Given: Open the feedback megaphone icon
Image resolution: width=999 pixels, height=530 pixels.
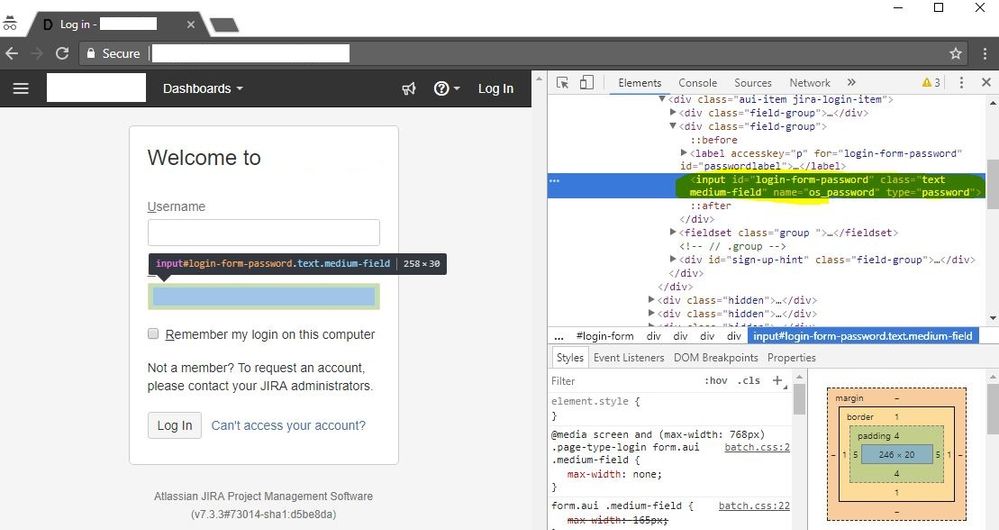Looking at the screenshot, I should (409, 89).
